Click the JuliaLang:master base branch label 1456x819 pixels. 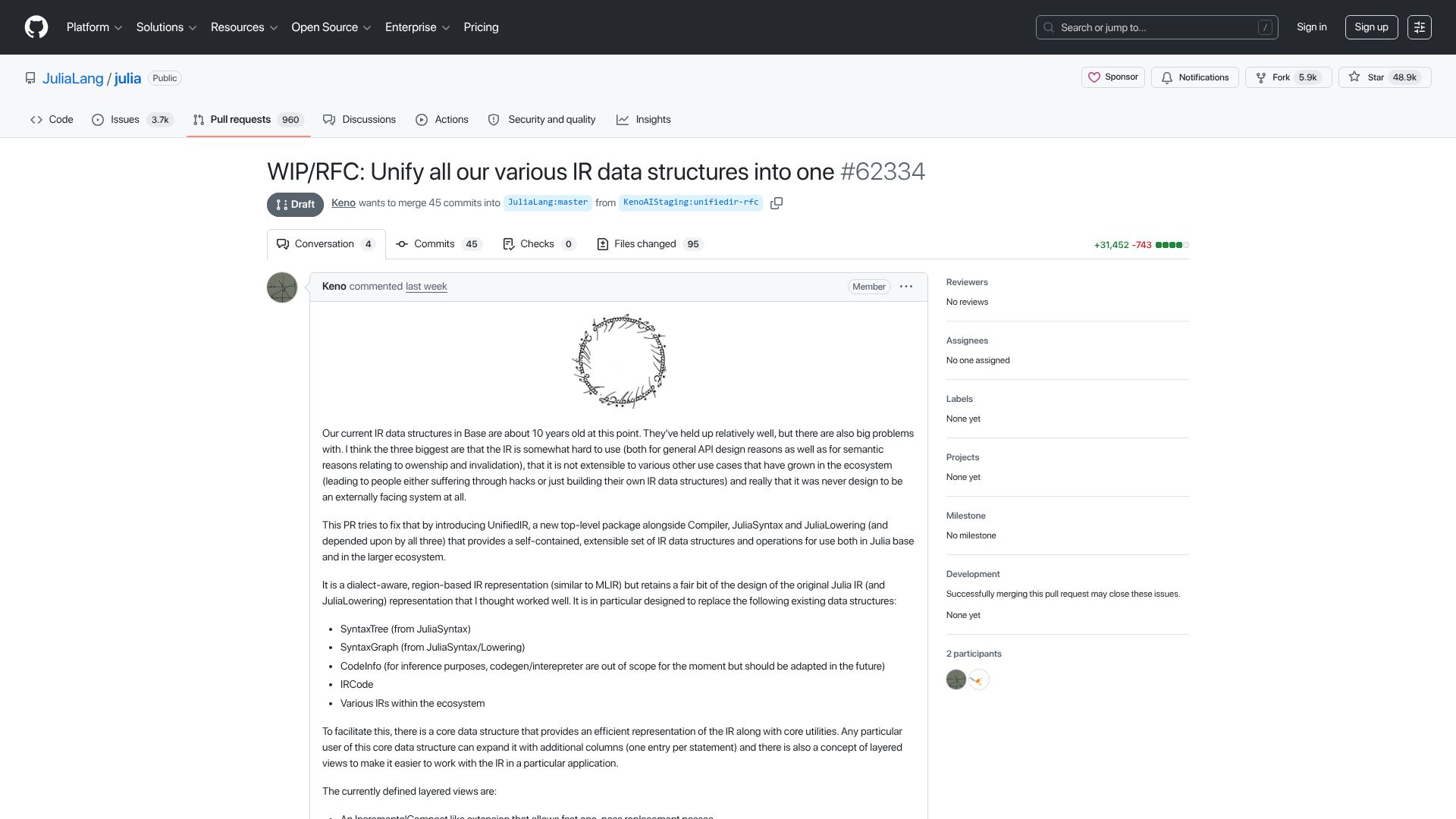click(548, 202)
